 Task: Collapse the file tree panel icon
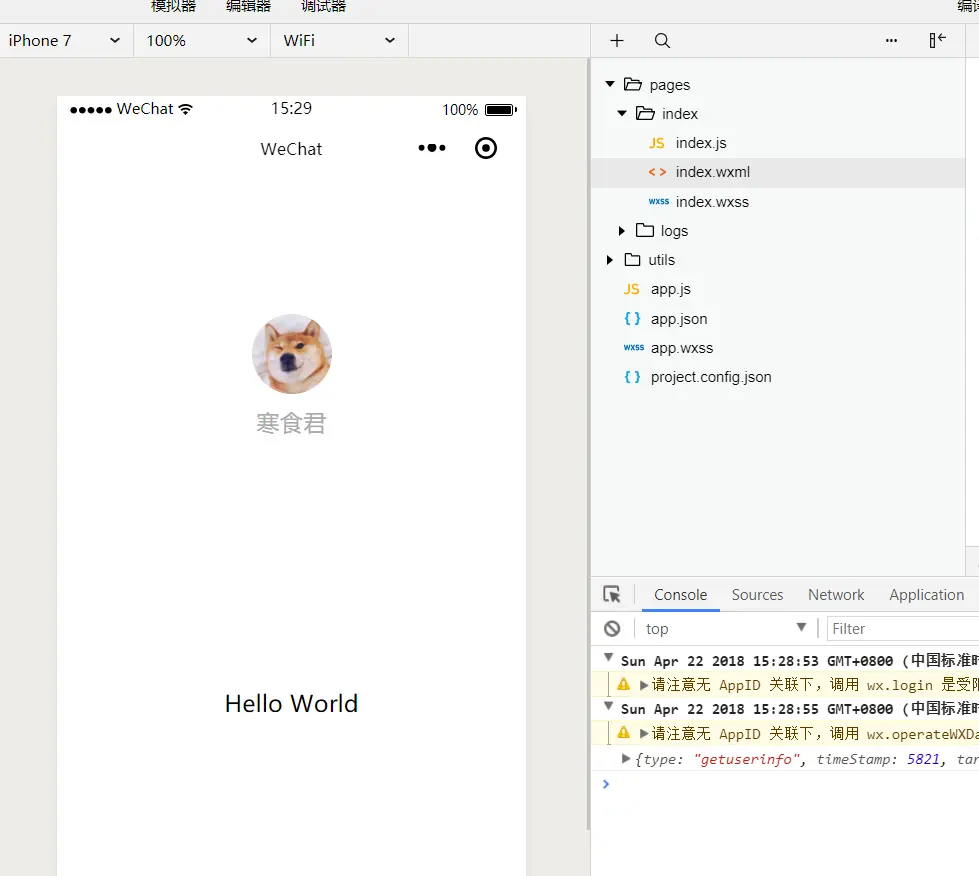(937, 40)
